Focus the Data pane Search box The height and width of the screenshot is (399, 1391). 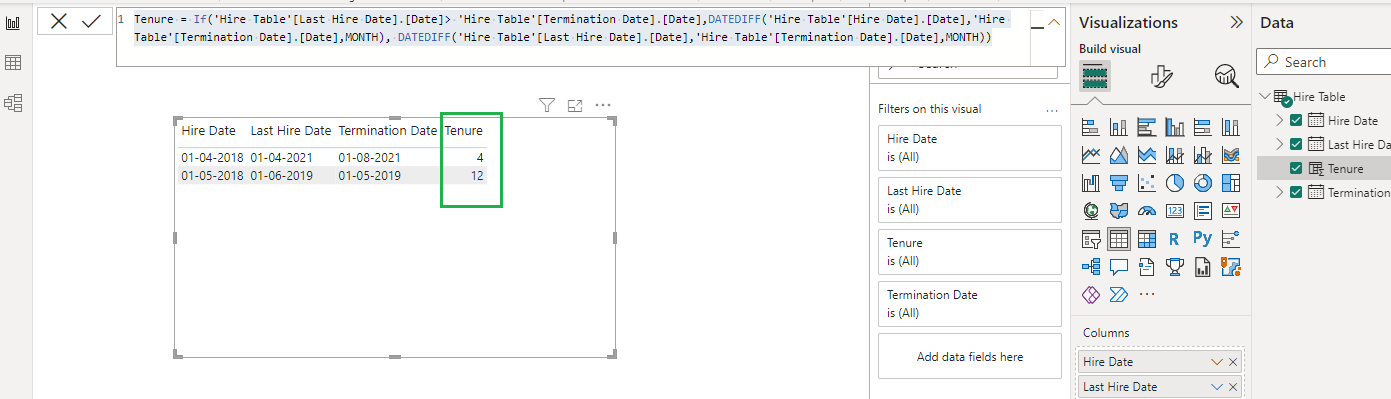pos(1324,62)
